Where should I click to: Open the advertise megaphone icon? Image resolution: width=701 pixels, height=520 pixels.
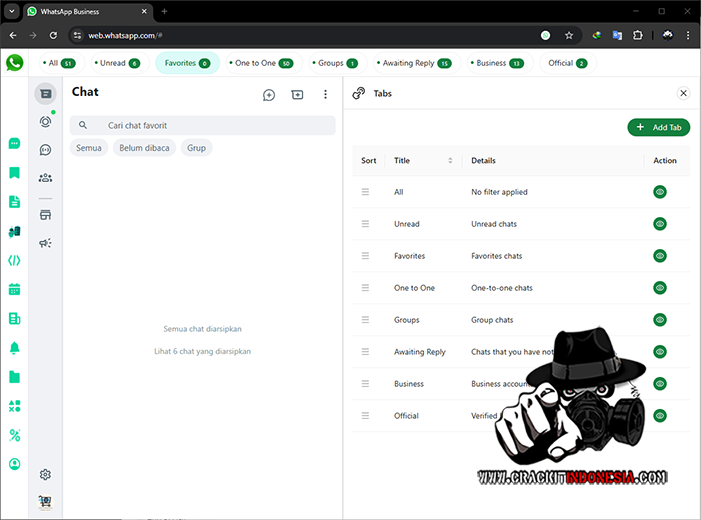point(45,243)
